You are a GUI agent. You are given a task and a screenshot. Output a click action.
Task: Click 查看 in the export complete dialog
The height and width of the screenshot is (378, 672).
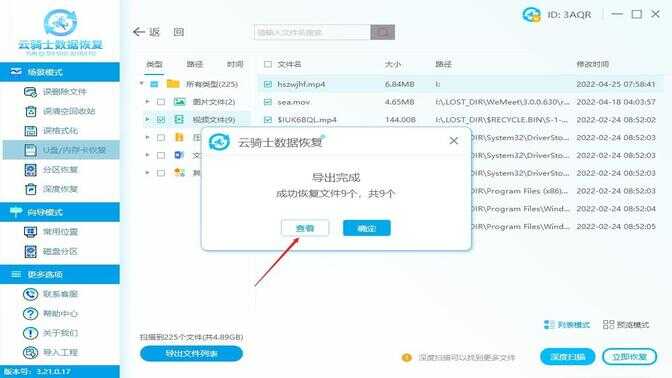pyautogui.click(x=305, y=228)
